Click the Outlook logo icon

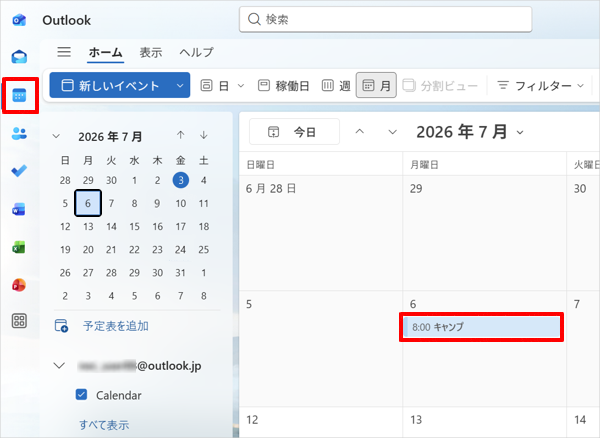19,20
